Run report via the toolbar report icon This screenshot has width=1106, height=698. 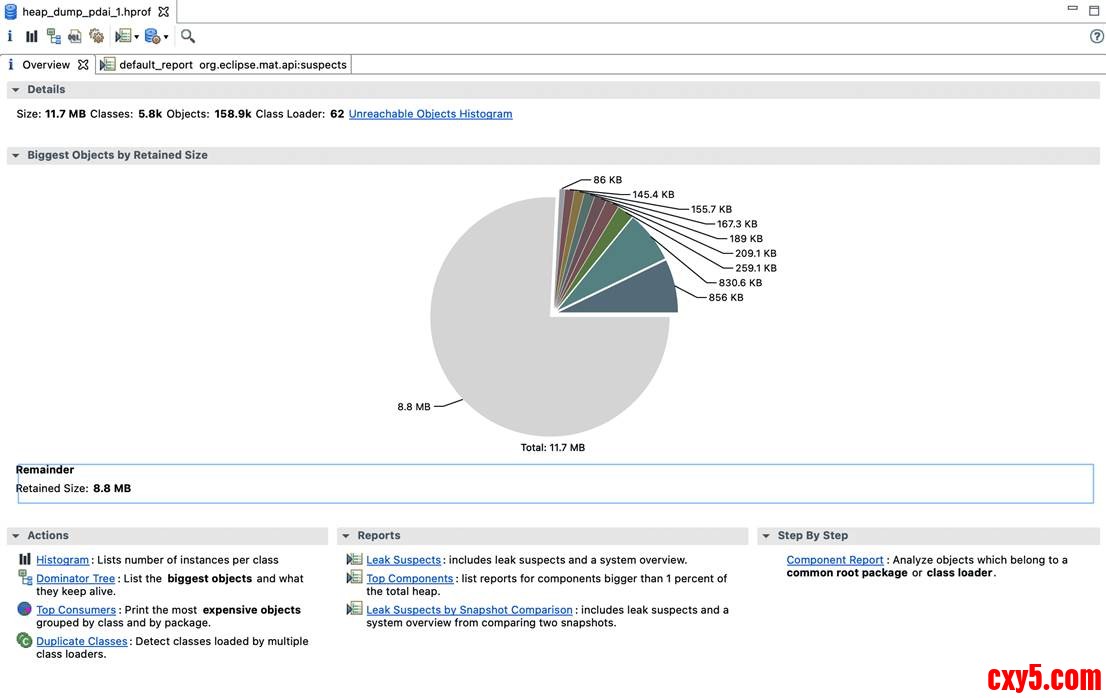[122, 36]
